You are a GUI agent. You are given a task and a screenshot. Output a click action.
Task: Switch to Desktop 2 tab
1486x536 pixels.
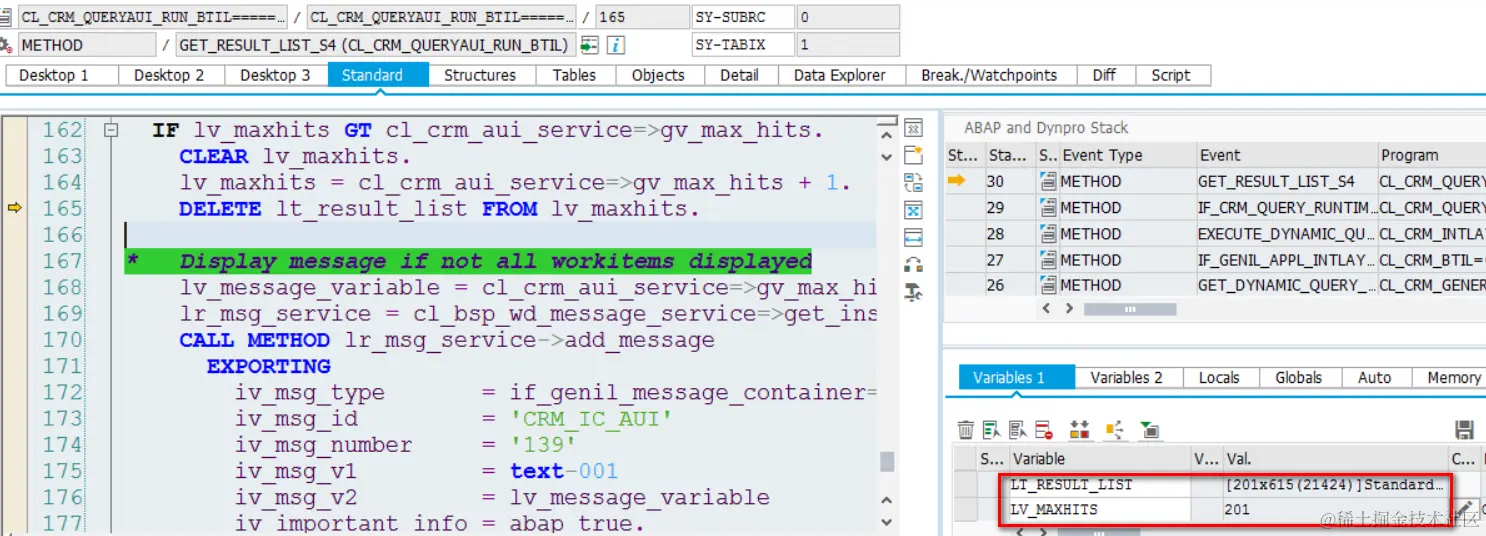point(170,75)
